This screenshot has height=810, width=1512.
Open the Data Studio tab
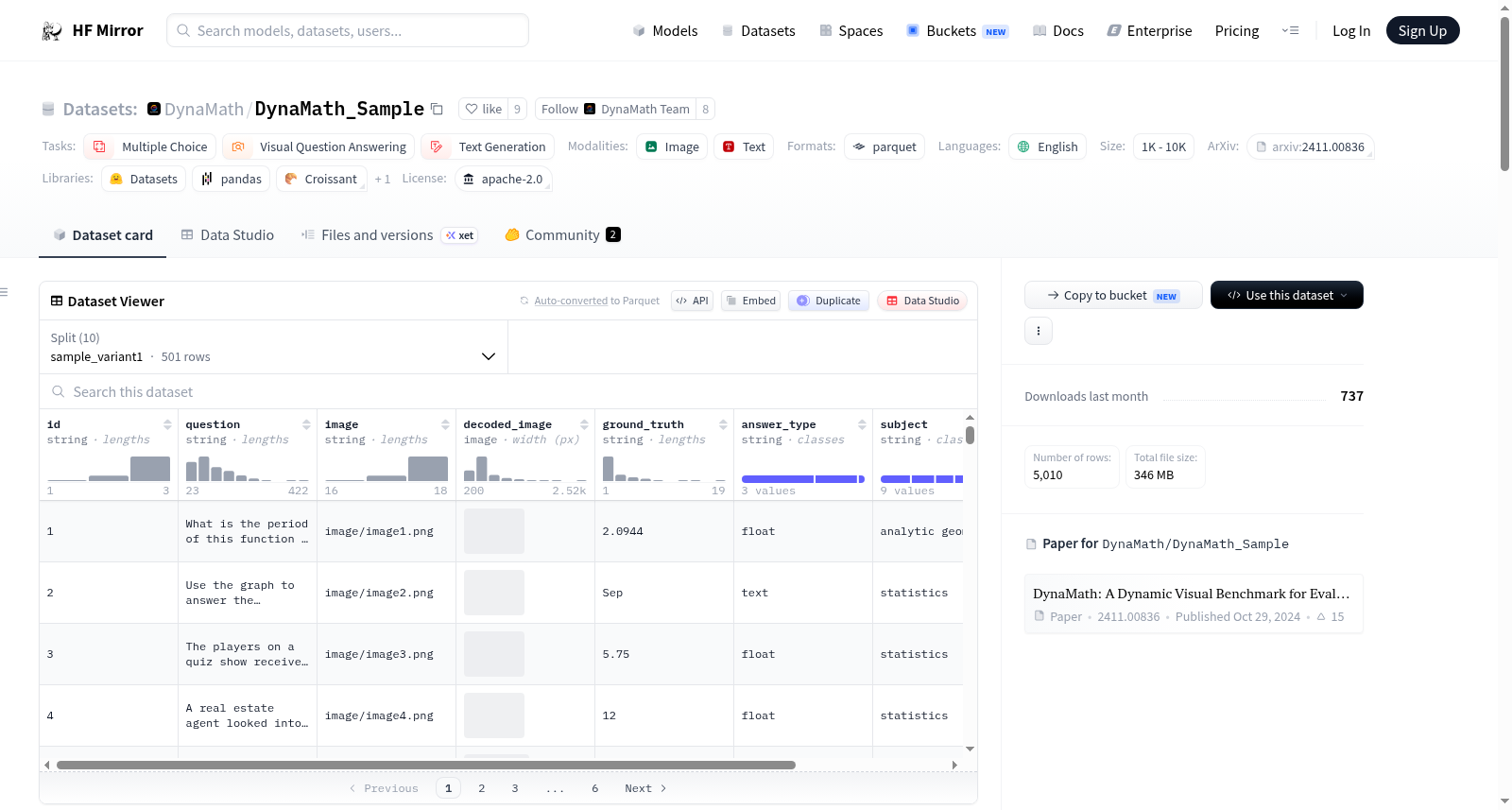pyautogui.click(x=227, y=234)
